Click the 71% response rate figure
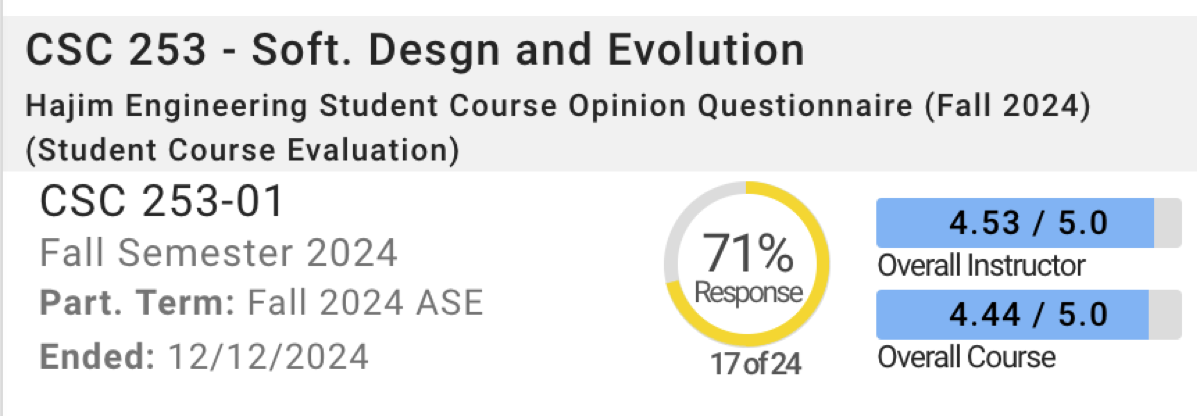1197x416 pixels. point(748,255)
